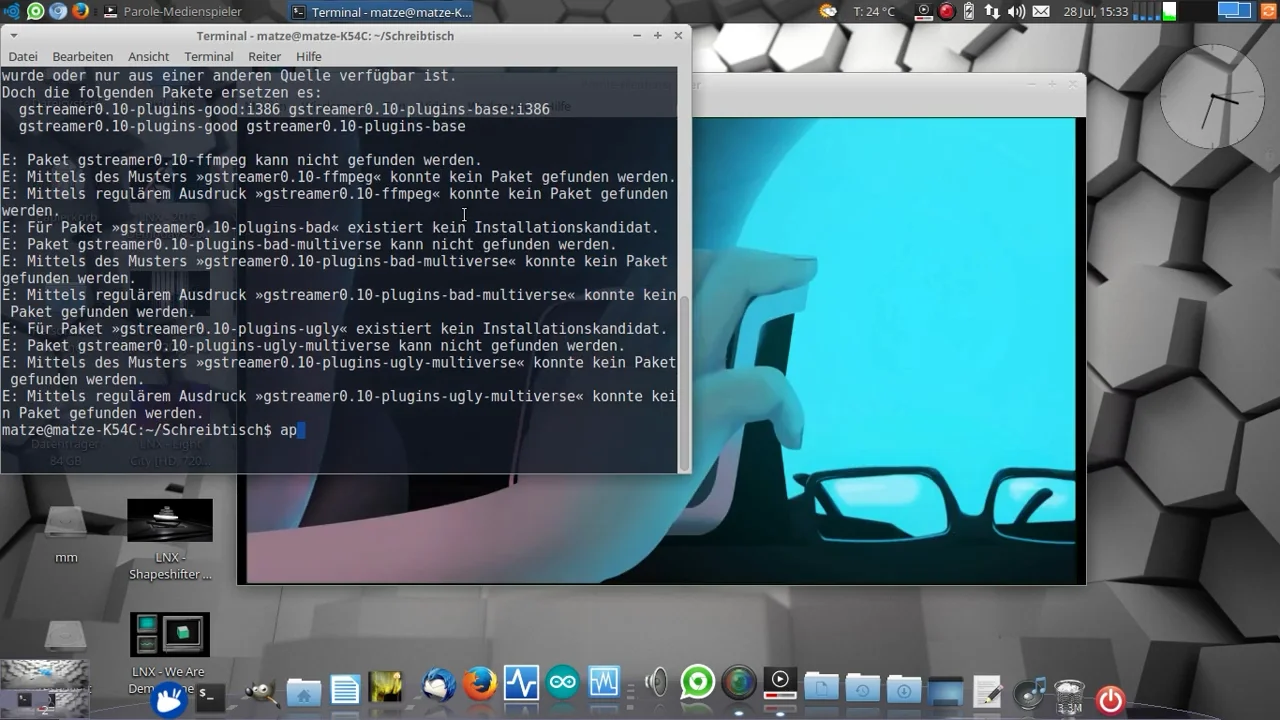
Task: Open the Datei menu in Terminal
Action: coord(23,57)
